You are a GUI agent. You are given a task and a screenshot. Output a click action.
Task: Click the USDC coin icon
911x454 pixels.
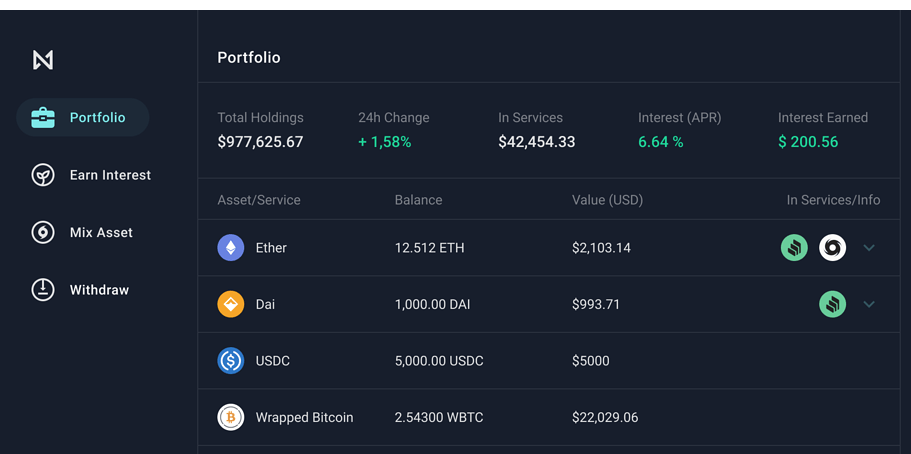[x=231, y=360]
